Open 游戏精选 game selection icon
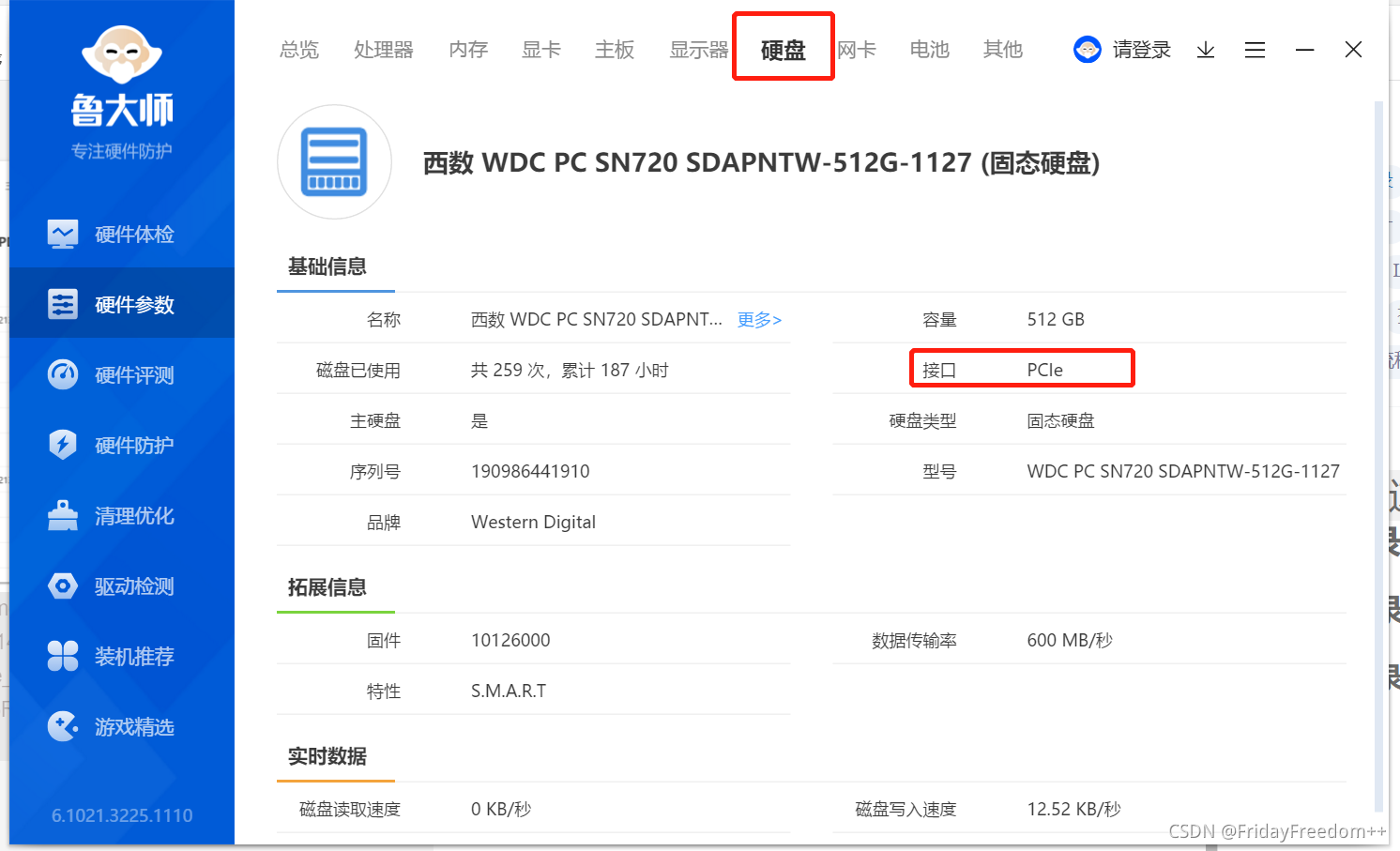Screen dimensions: 1400x851 pos(63,726)
